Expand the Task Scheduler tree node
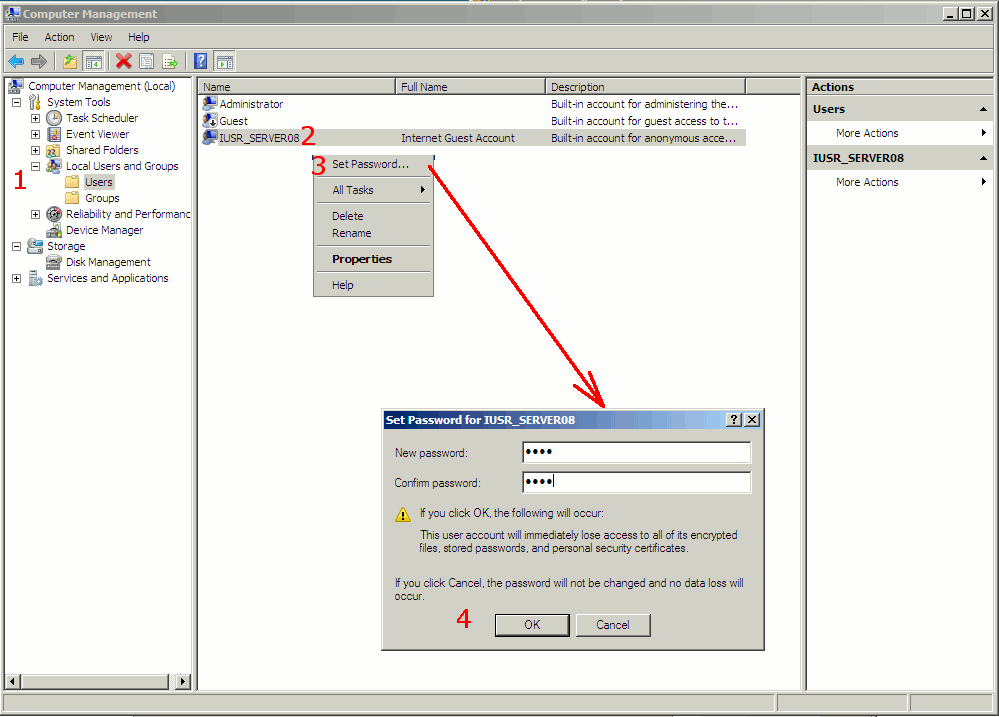This screenshot has height=717, width=999. 35,117
